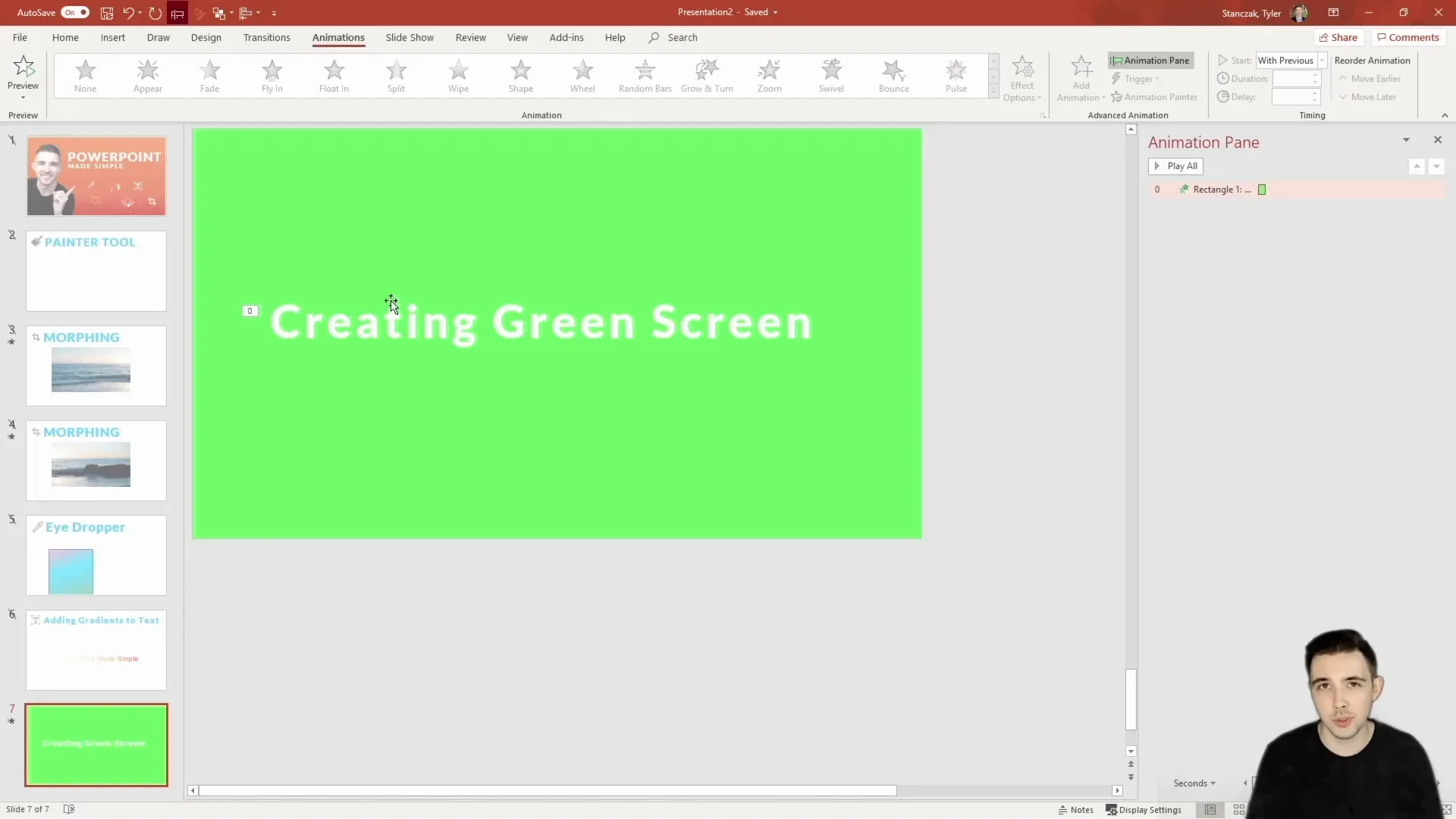The width and height of the screenshot is (1456, 819).
Task: Select slide 5 Eye Dropper thumbnail
Action: point(96,555)
